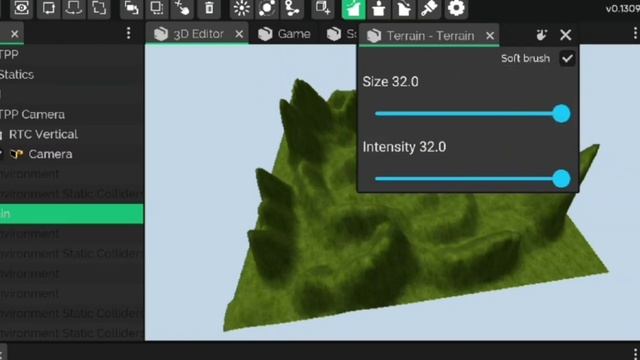The image size is (640, 360).
Task: Select the green terrain raise tool
Action: [353, 8]
